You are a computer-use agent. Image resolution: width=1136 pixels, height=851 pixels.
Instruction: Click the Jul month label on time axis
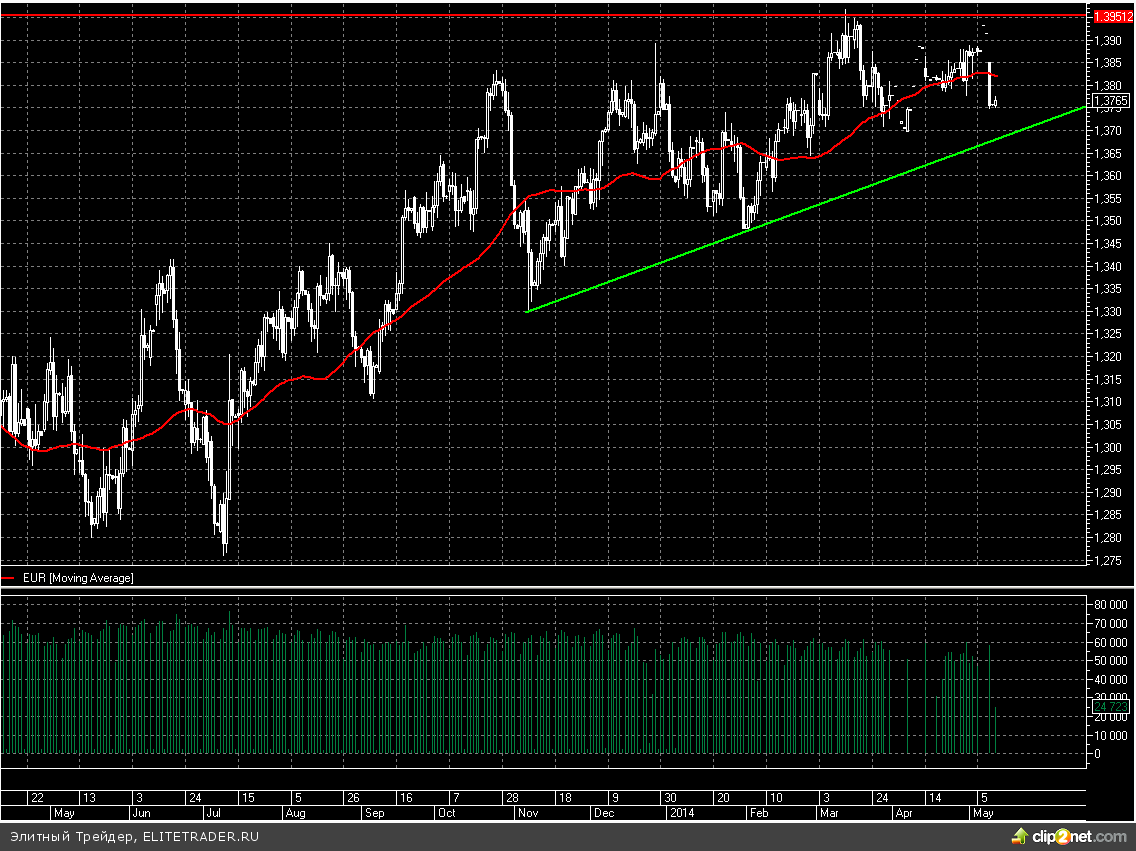[213, 813]
